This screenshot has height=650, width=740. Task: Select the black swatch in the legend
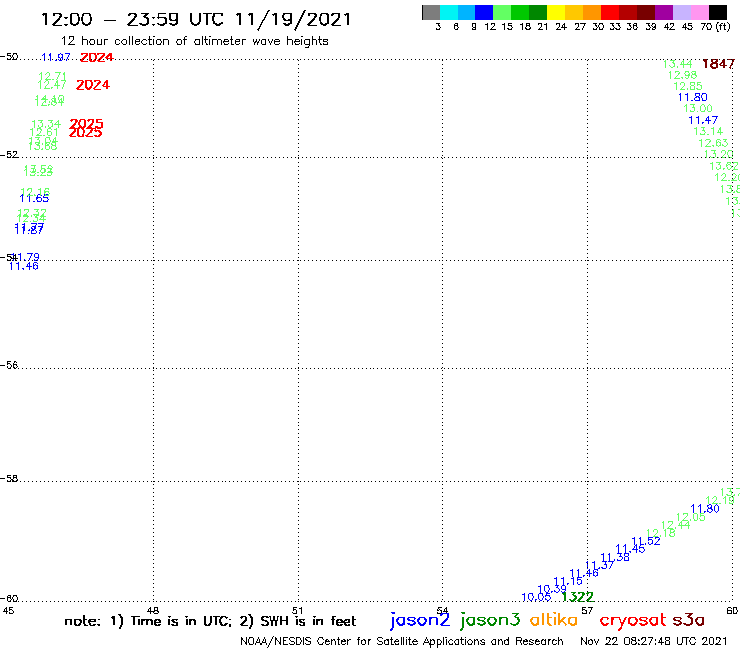pos(718,12)
